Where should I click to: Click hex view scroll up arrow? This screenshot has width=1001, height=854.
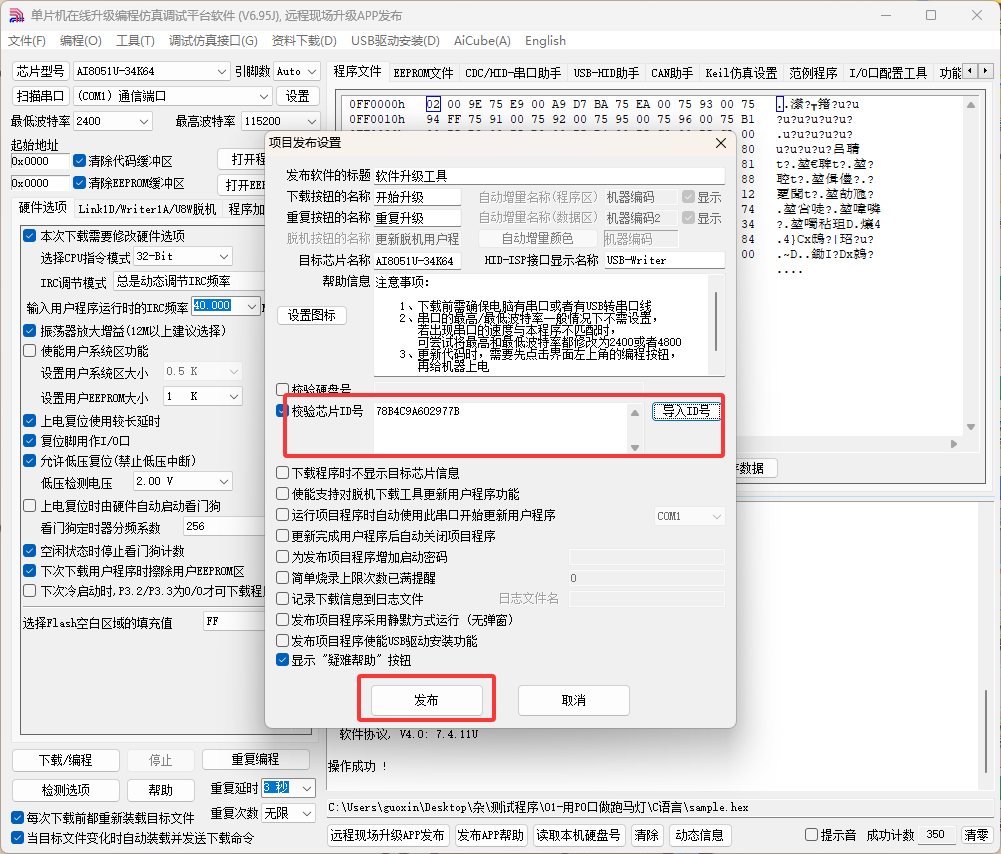[x=970, y=105]
